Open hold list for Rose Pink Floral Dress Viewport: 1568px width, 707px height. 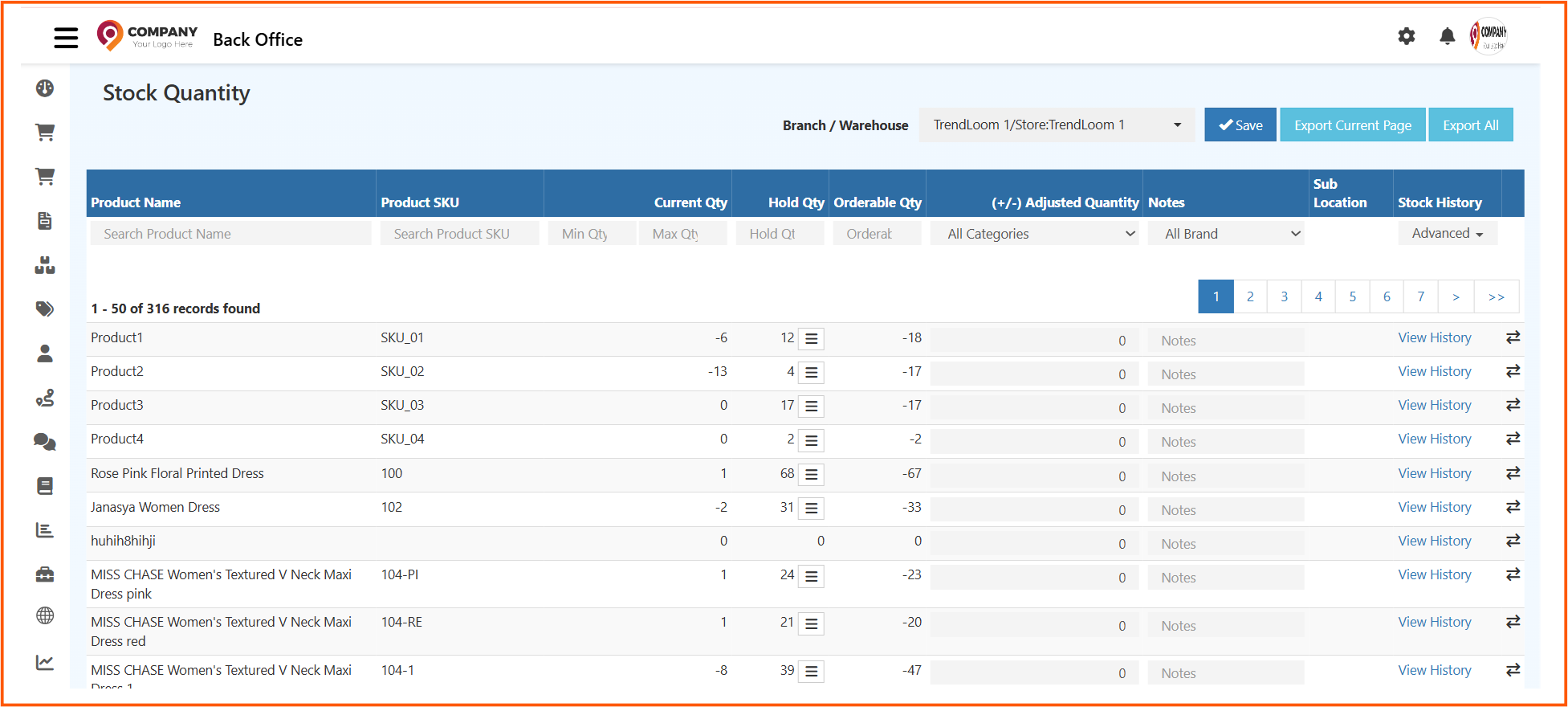(x=811, y=475)
